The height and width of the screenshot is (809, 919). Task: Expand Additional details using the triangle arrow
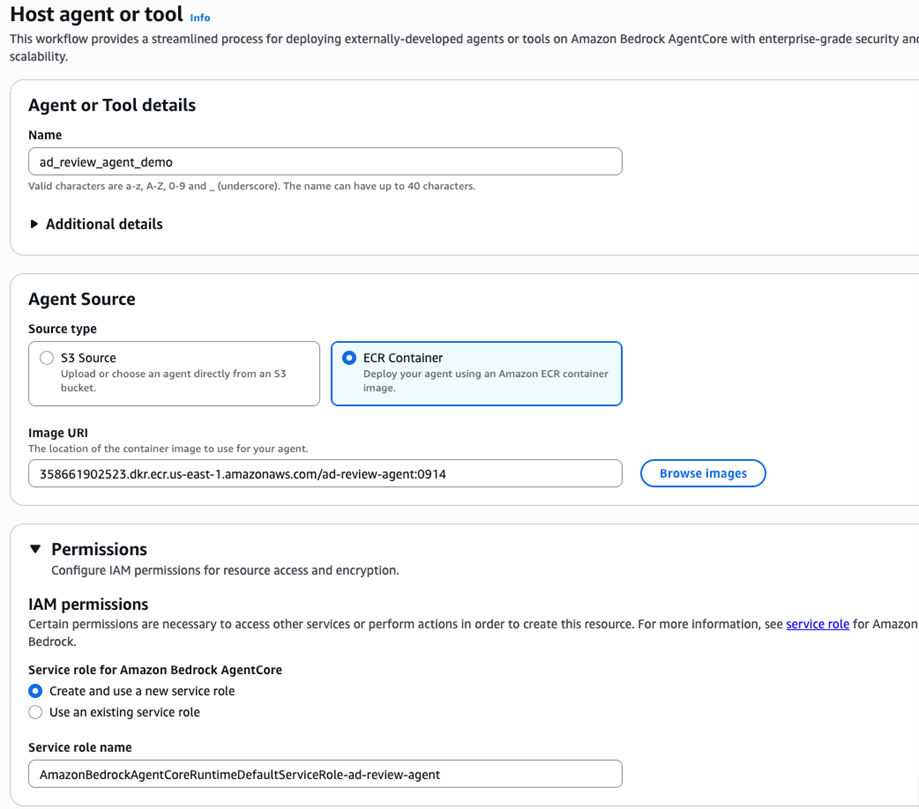(x=35, y=224)
